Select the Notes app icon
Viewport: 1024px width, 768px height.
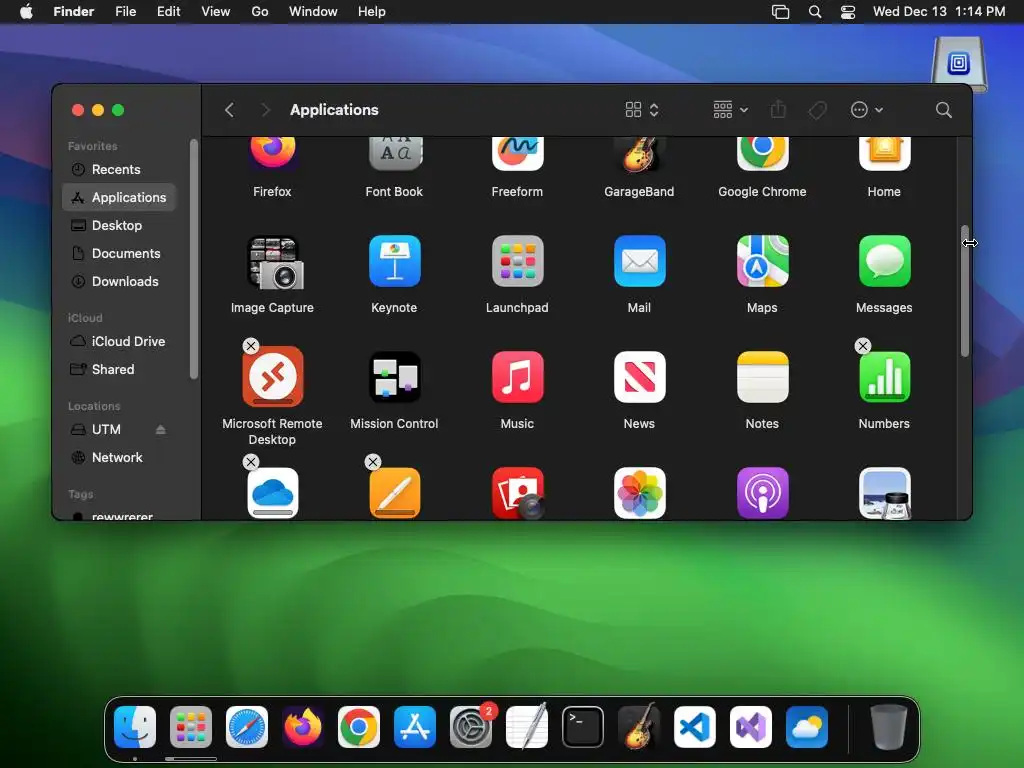[762, 377]
